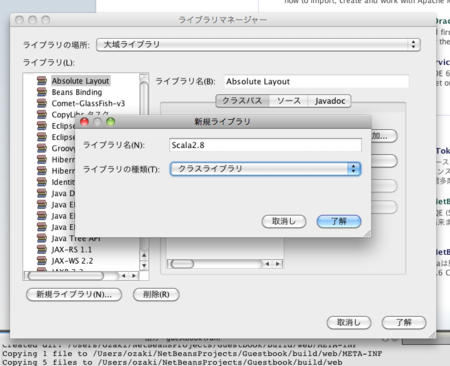Click 了解 in the Library Manager window
450x366 pixels.
pos(404,323)
